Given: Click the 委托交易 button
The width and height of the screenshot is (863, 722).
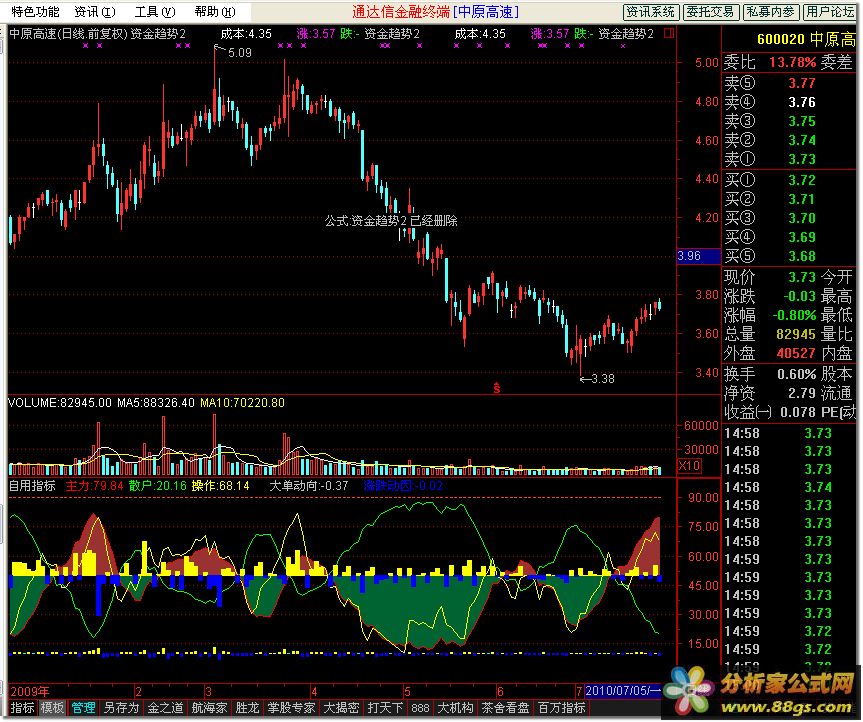Looking at the screenshot, I should coord(711,12).
